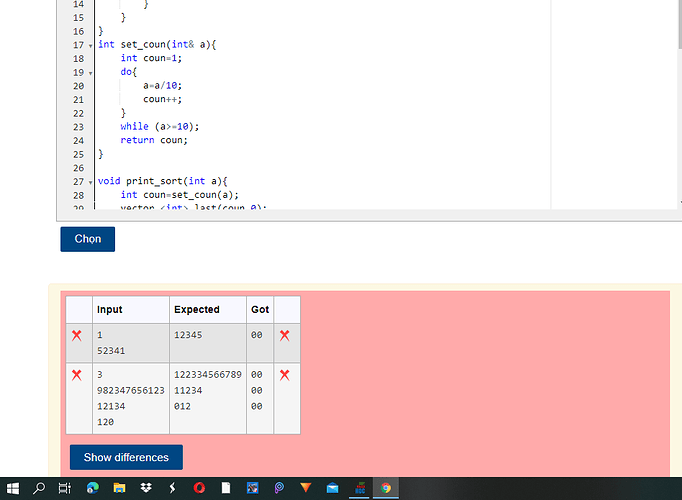This screenshot has height=500, width=682.
Task: Click the 'a=a/10;' code line
Action: (x=162, y=86)
